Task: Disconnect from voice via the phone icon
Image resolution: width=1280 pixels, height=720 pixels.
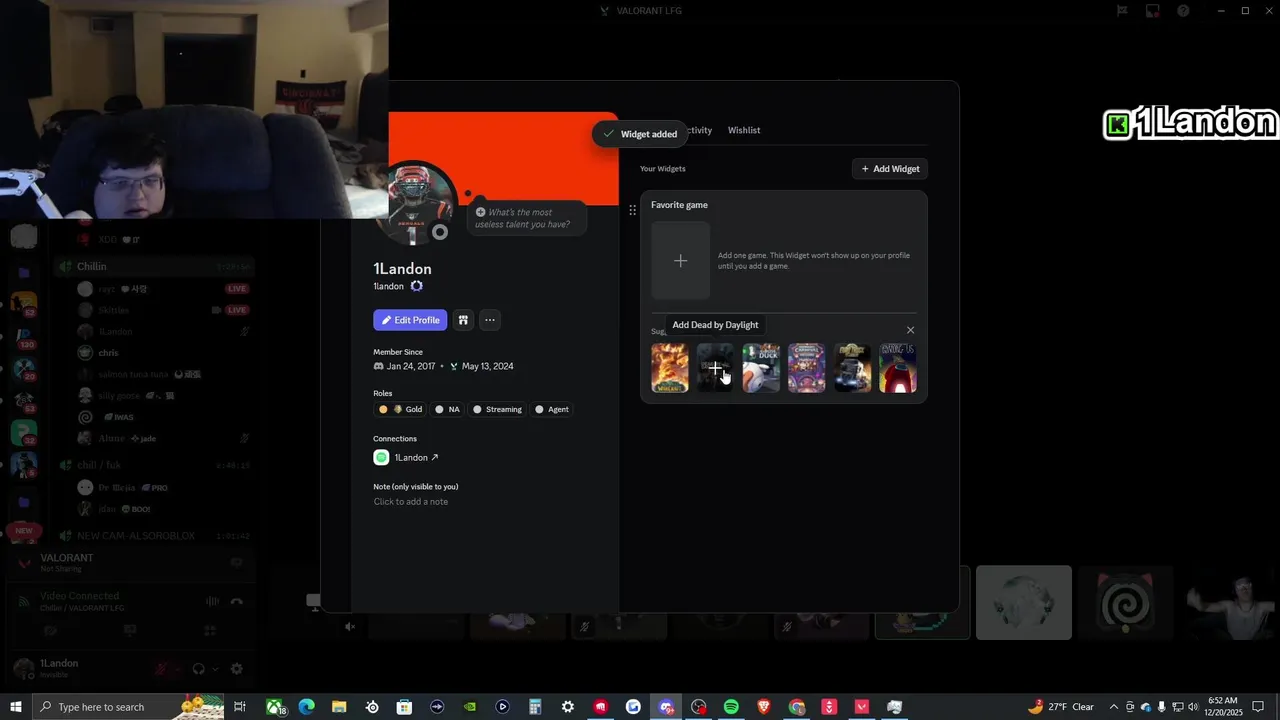Action: [237, 601]
